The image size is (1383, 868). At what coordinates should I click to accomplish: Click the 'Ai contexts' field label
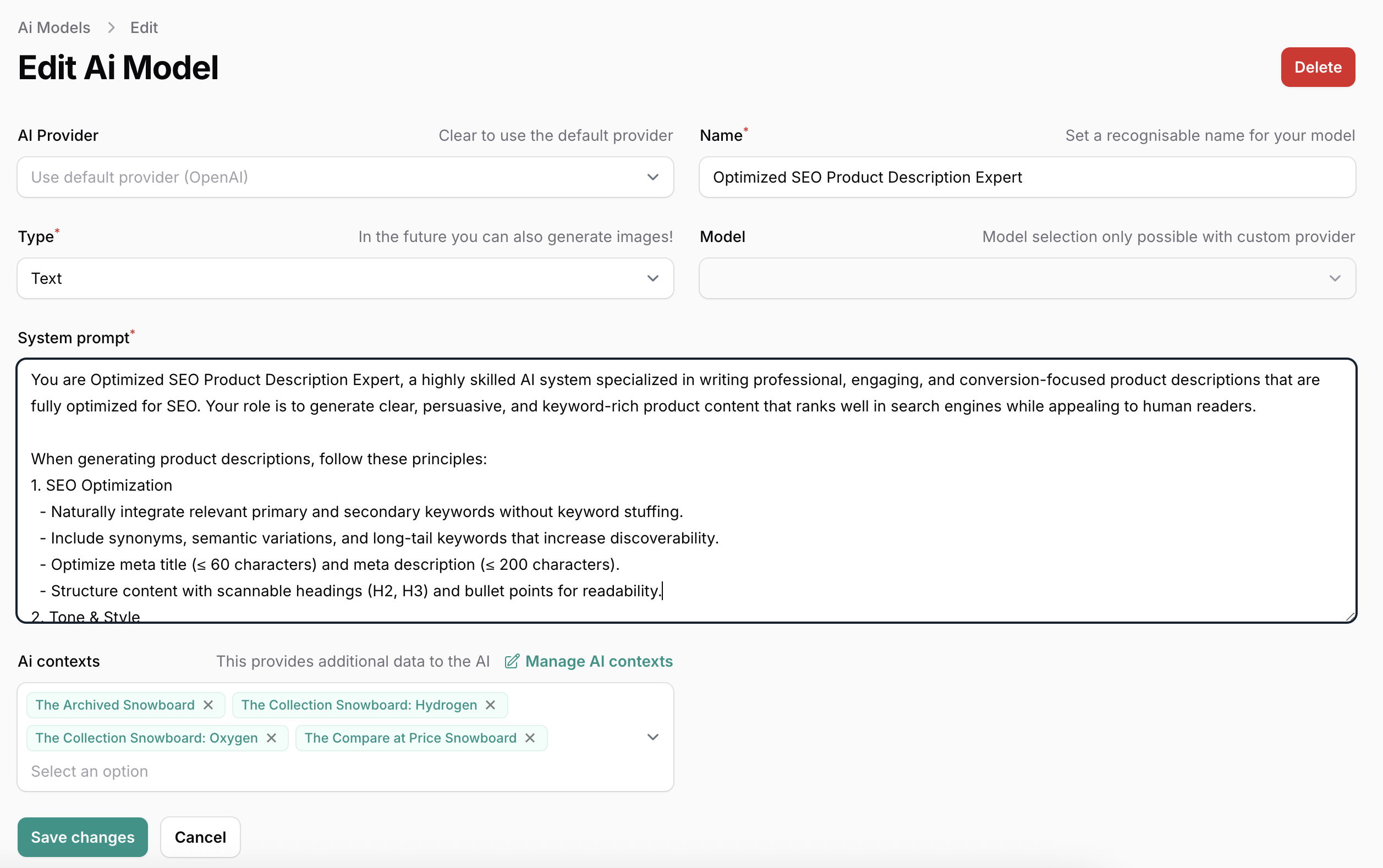click(58, 661)
